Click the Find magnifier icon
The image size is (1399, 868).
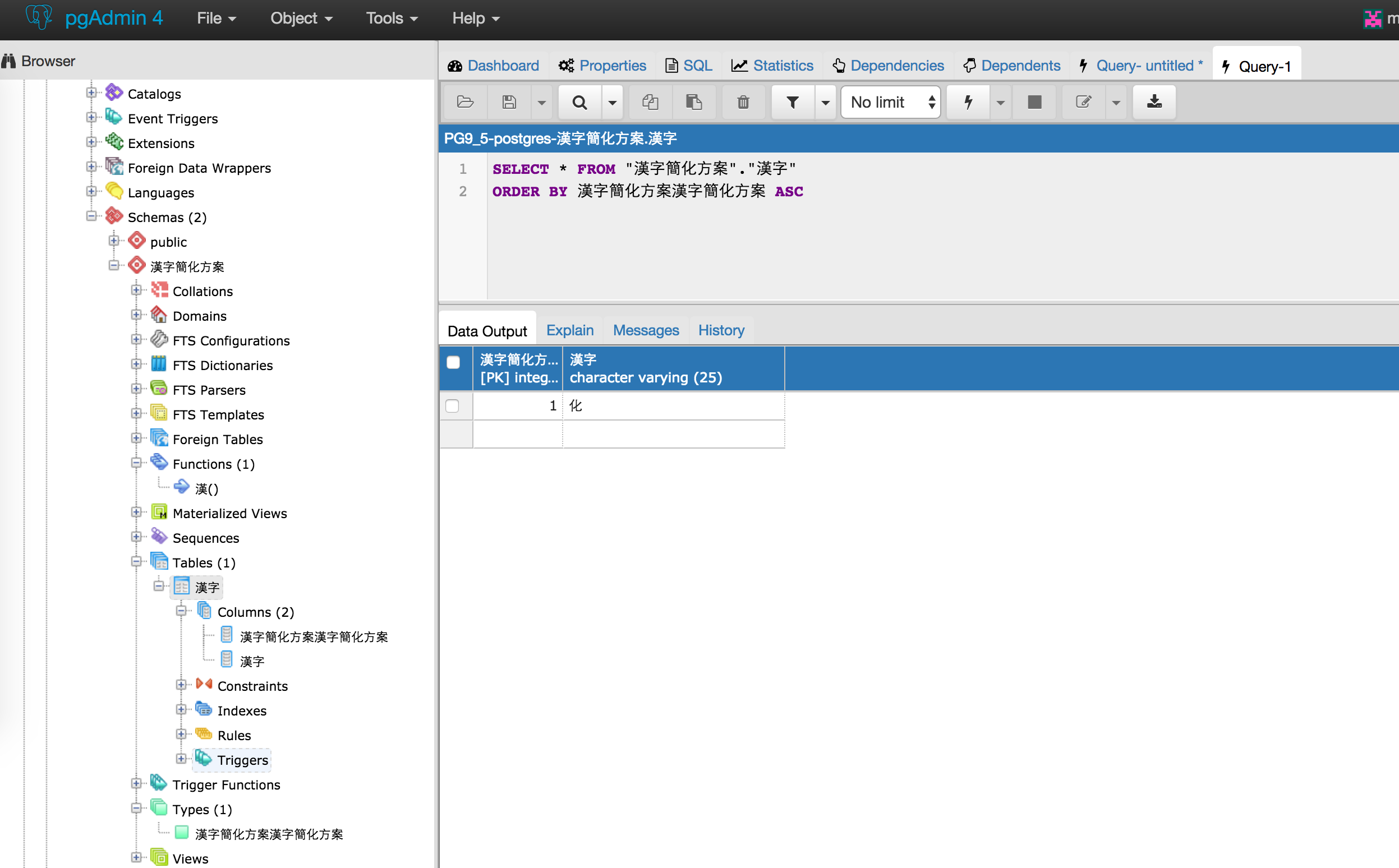[x=579, y=102]
